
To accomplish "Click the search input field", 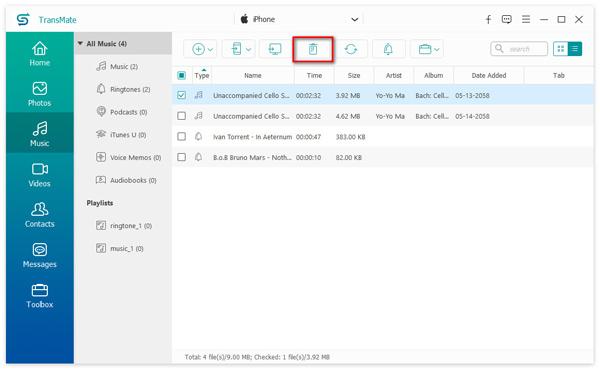I will pos(519,49).
